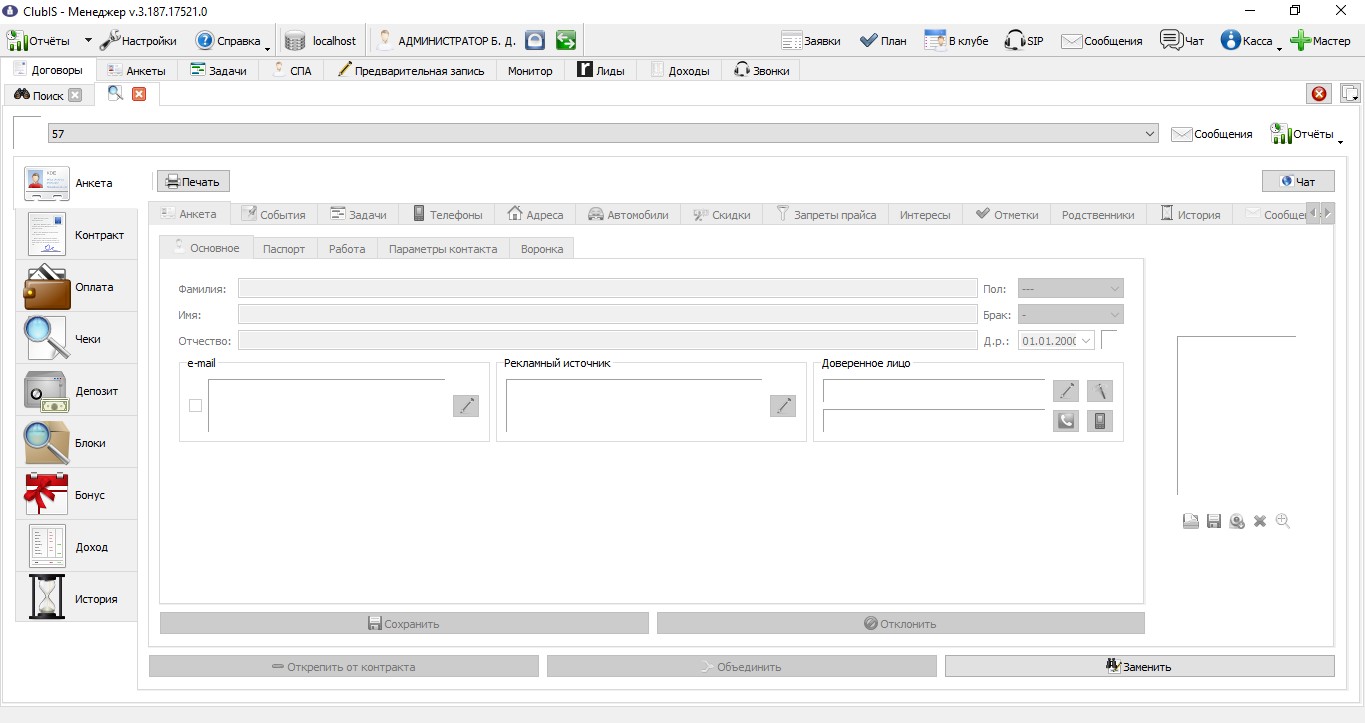This screenshot has height=723, width=1365.
Task: Click the Доверенное лицо phone handset button
Action: (1066, 420)
